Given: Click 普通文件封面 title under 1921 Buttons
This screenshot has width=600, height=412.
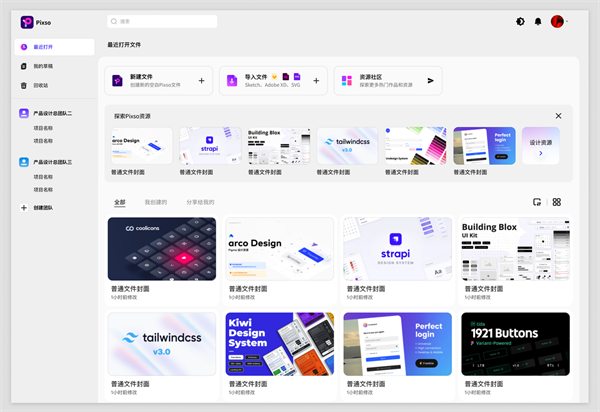Looking at the screenshot, I should tap(484, 384).
